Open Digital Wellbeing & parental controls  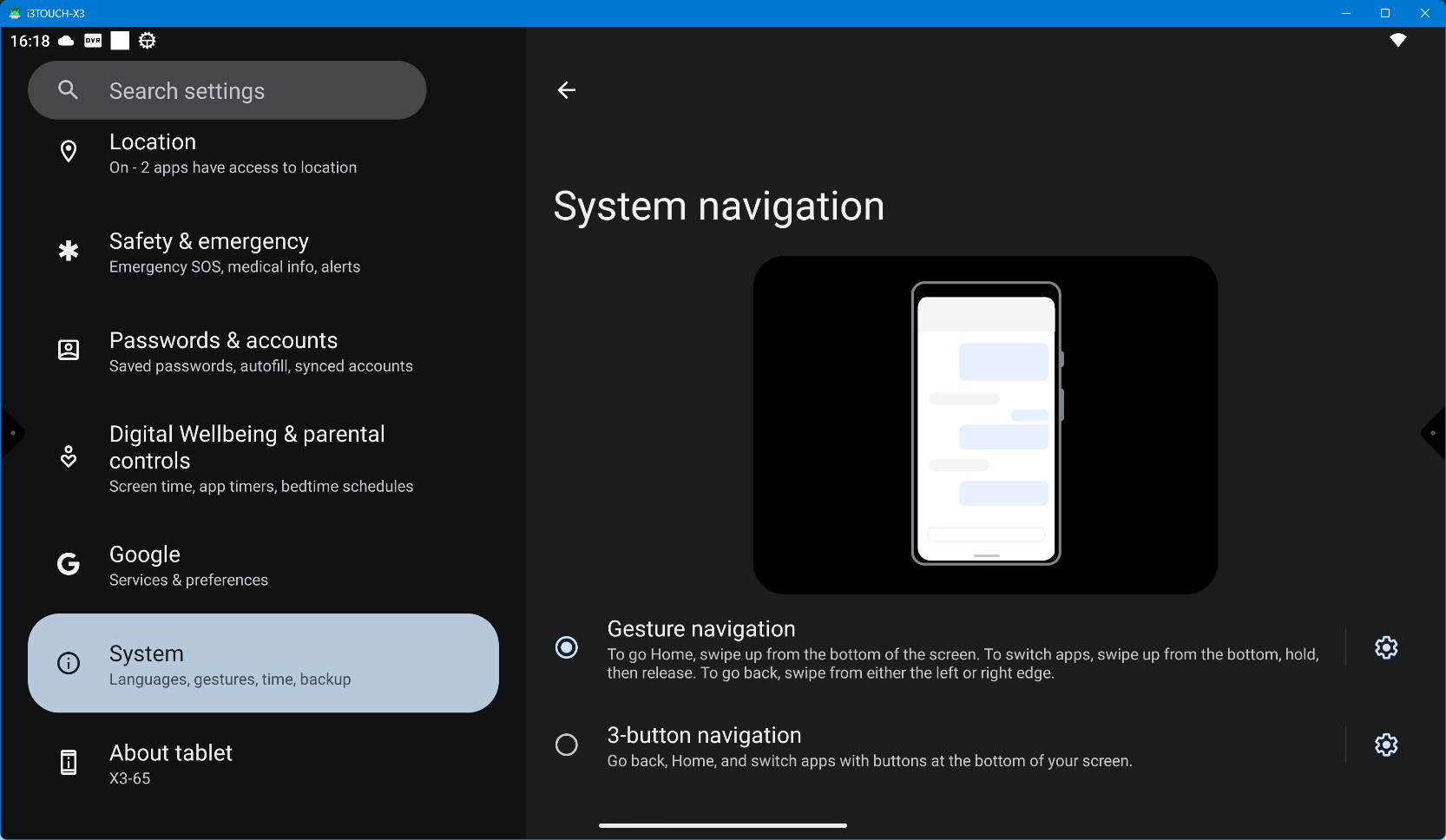coord(260,458)
